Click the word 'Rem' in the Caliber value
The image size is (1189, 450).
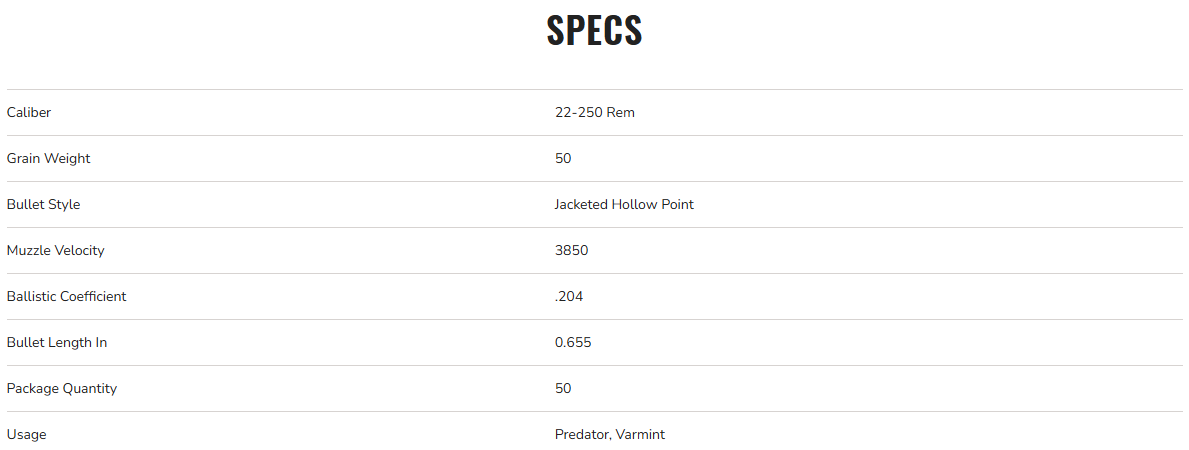point(621,112)
